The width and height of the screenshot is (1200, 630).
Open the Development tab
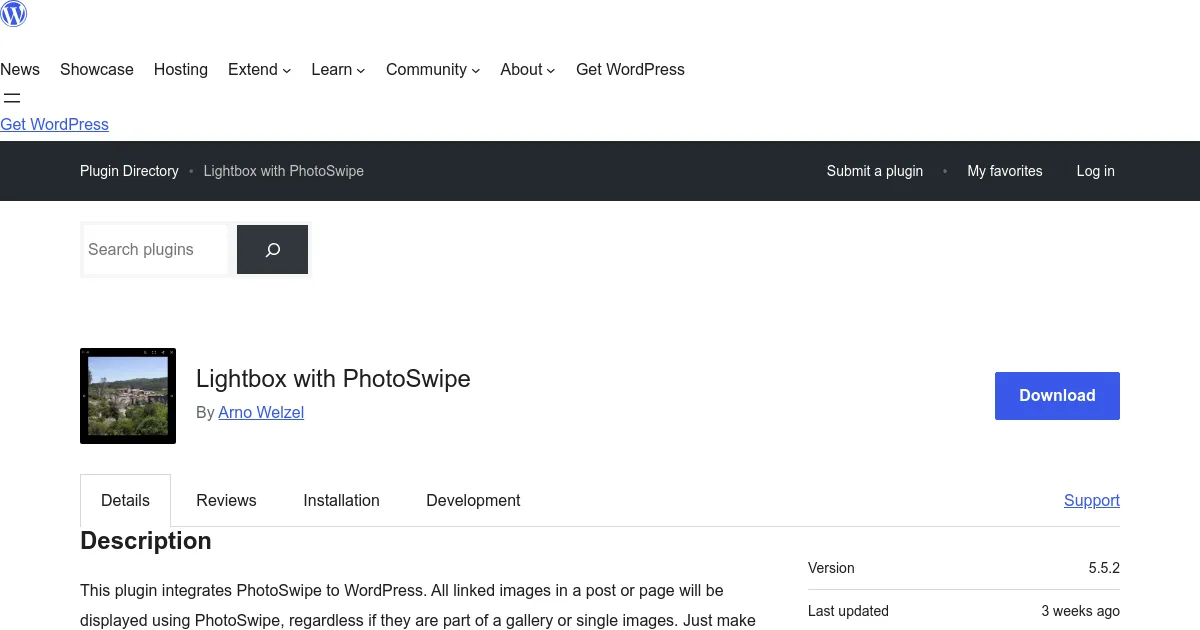(473, 501)
